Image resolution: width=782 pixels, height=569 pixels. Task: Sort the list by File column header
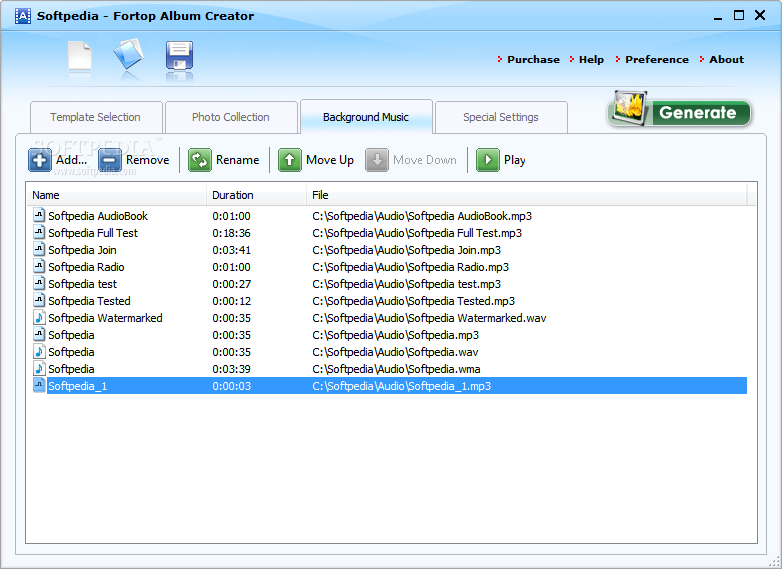527,195
